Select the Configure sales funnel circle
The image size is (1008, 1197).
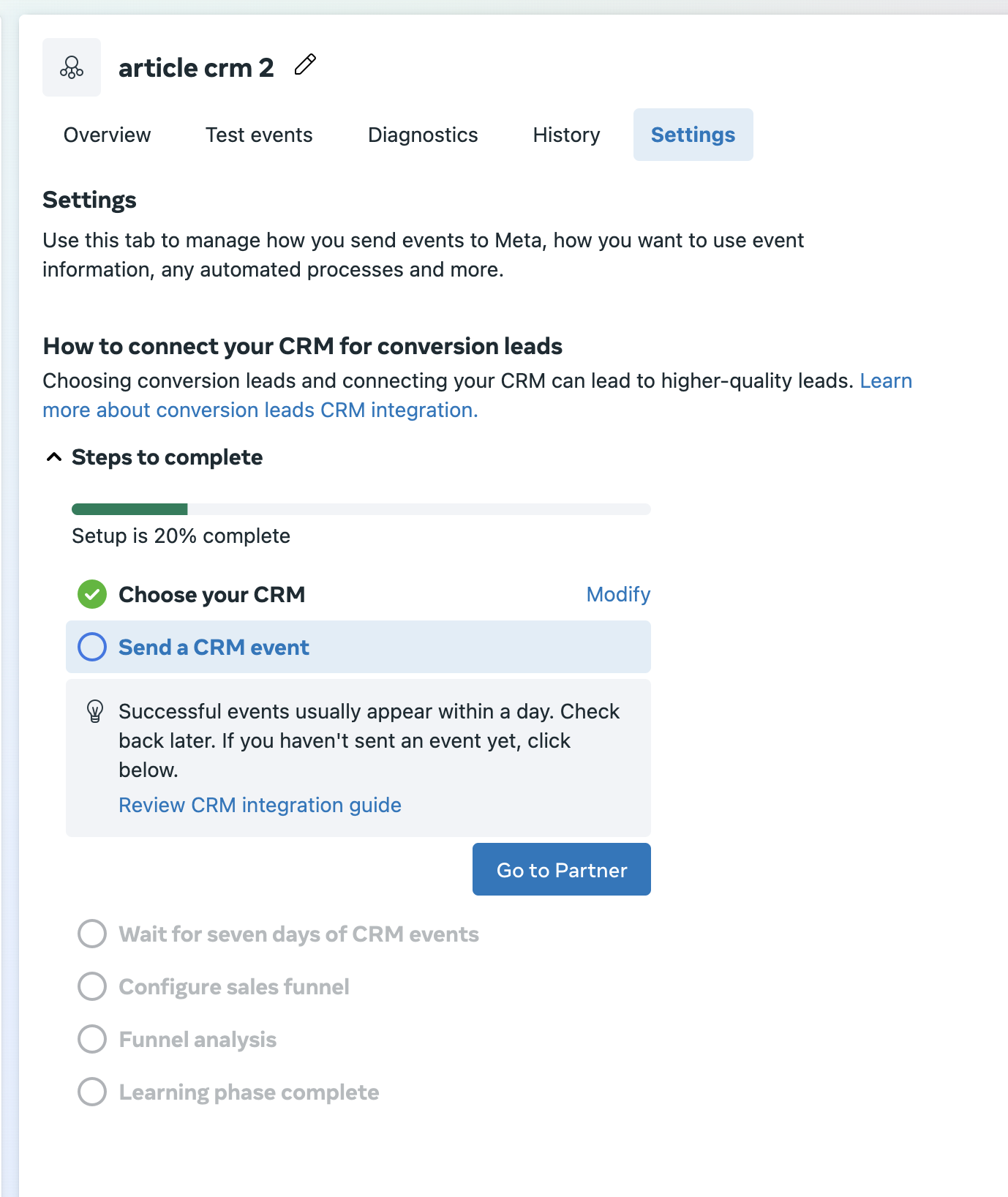click(92, 986)
